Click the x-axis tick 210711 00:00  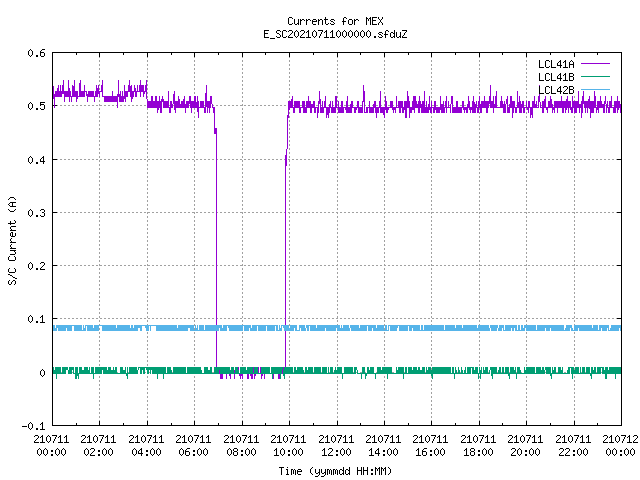click(x=51, y=446)
